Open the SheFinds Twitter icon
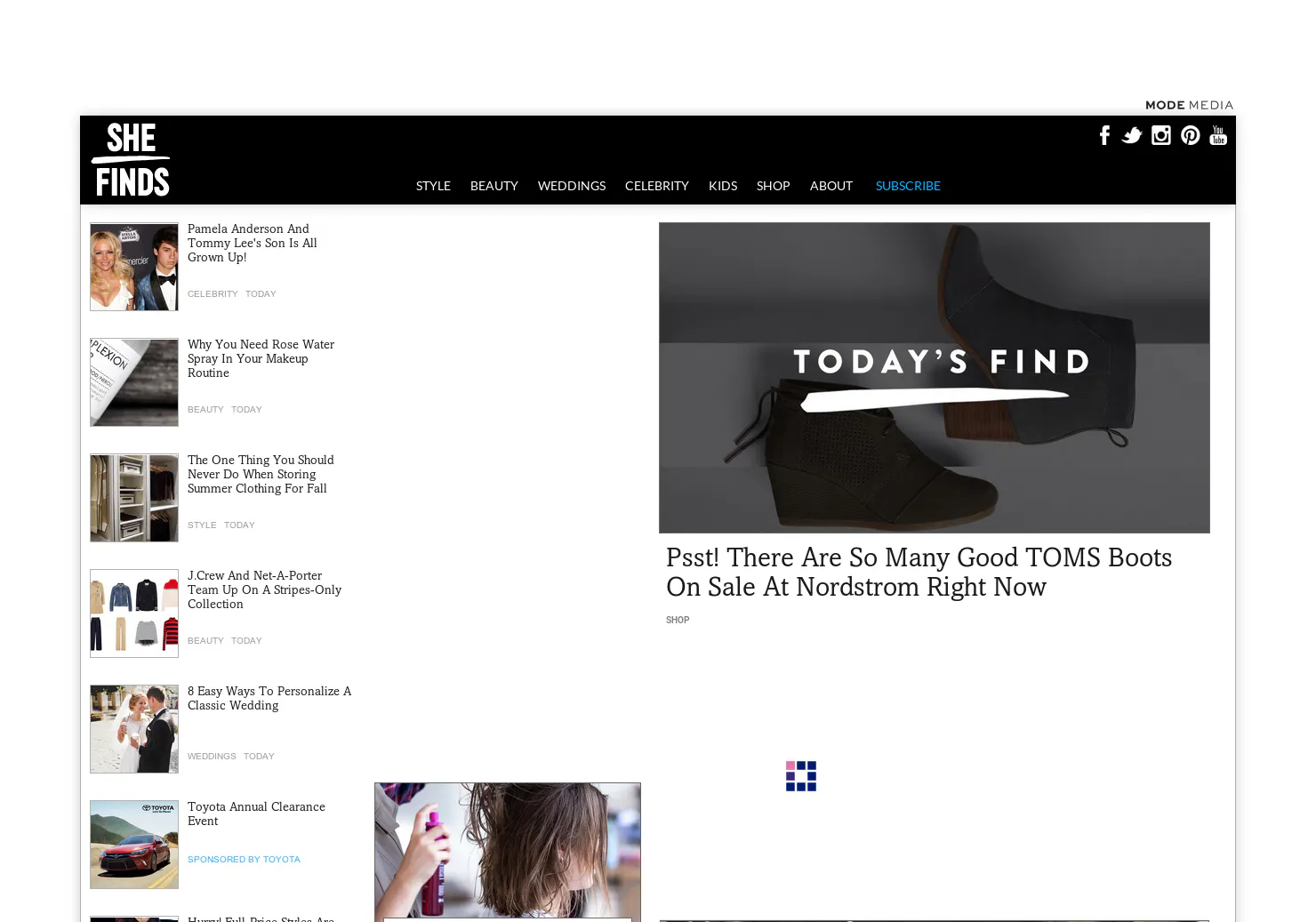 (x=1132, y=135)
